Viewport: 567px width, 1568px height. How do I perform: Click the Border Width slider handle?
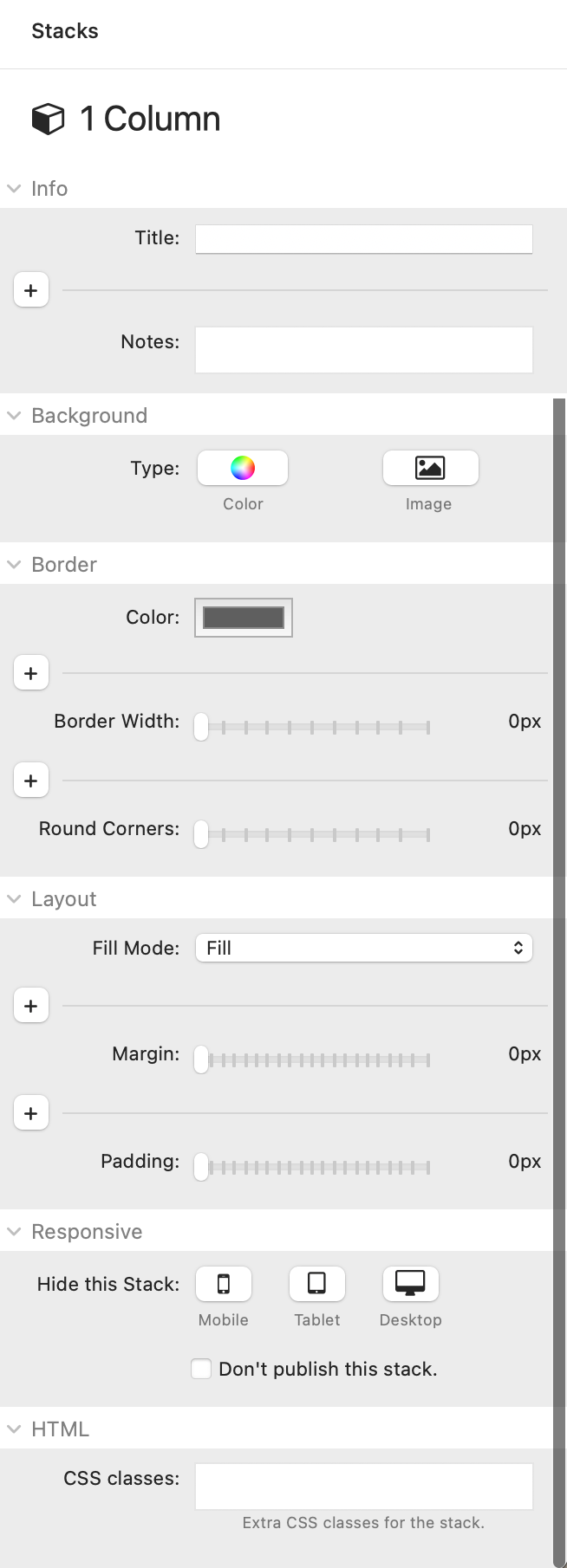(201, 727)
